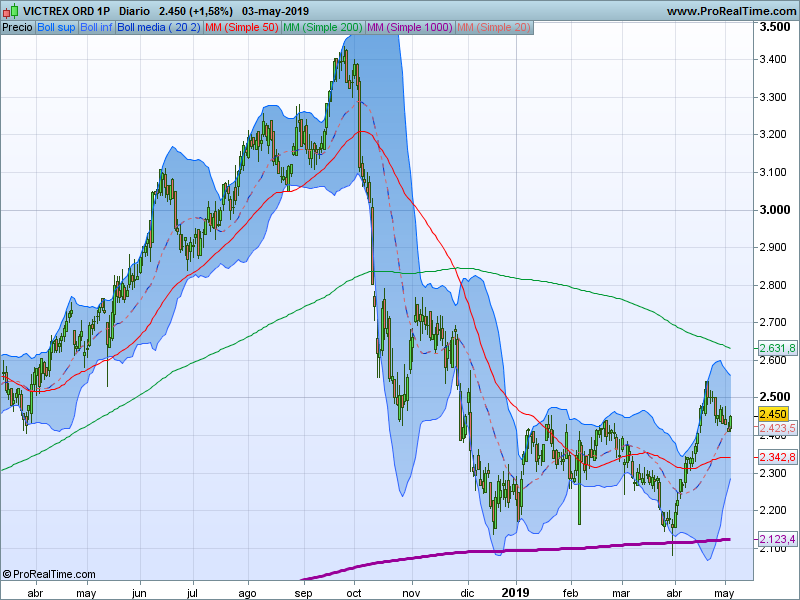Click the jul month label on time axis
This screenshot has width=800, height=600.
click(x=192, y=593)
